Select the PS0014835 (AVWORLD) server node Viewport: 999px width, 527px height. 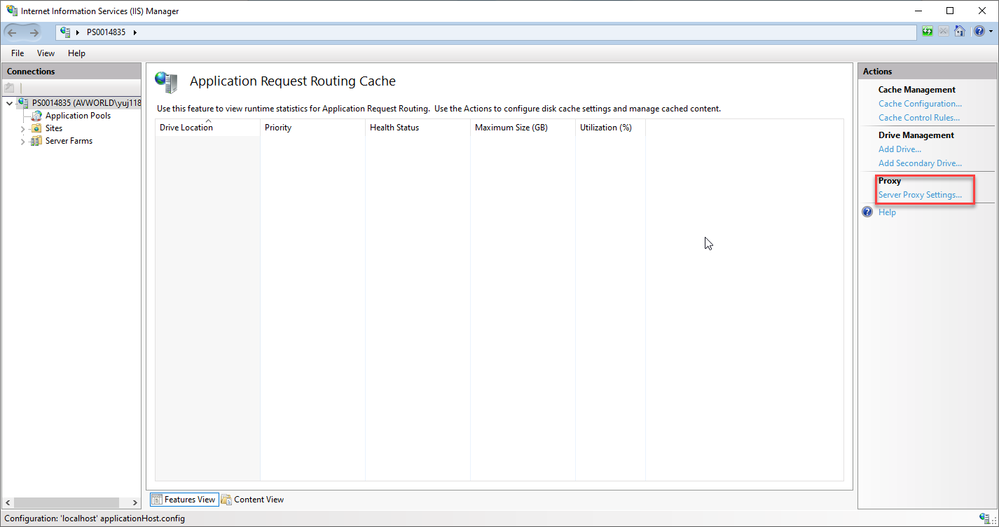(87, 103)
